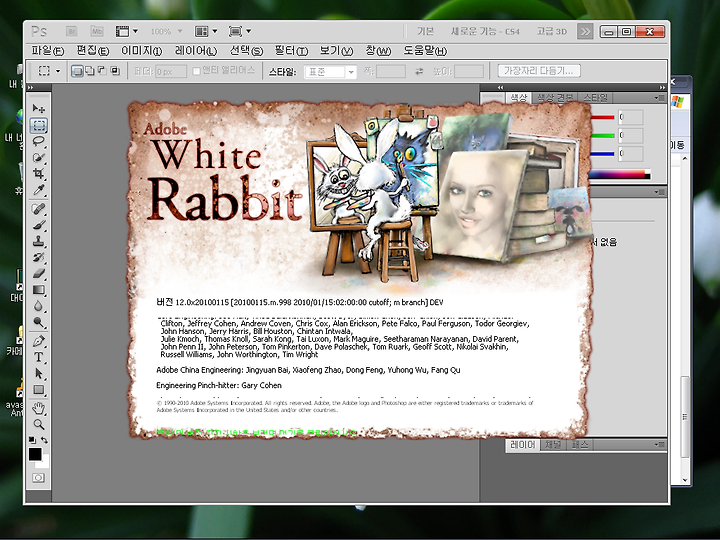Select the Gradient tool
This screenshot has height=540, width=720.
pyautogui.click(x=39, y=290)
